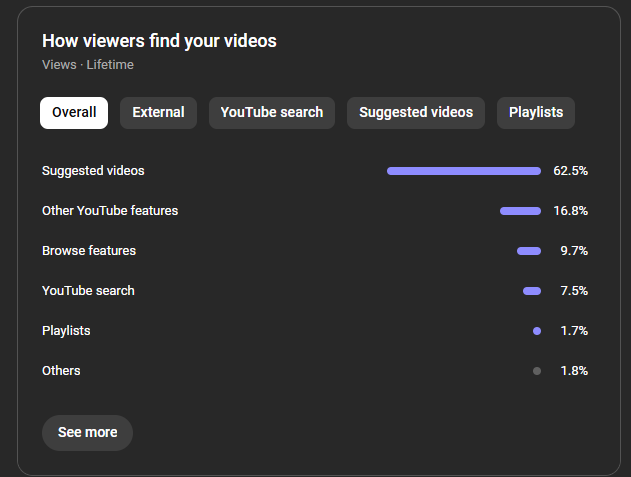Select the Overall tab
Screen dimensions: 631x477
74,112
